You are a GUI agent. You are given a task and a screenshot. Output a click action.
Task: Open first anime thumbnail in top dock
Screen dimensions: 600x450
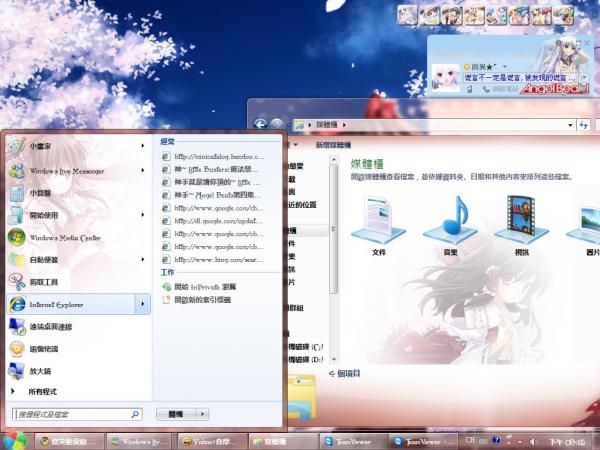407,15
